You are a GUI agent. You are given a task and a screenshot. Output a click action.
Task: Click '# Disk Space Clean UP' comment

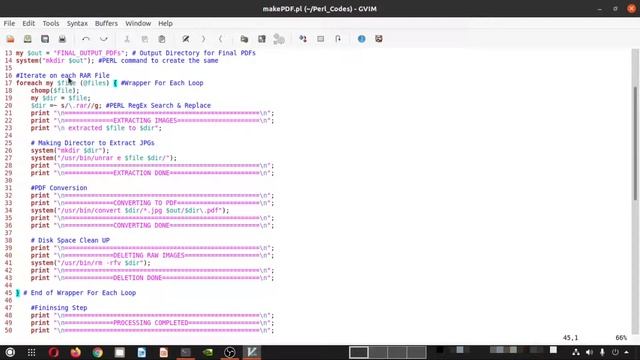[70, 240]
